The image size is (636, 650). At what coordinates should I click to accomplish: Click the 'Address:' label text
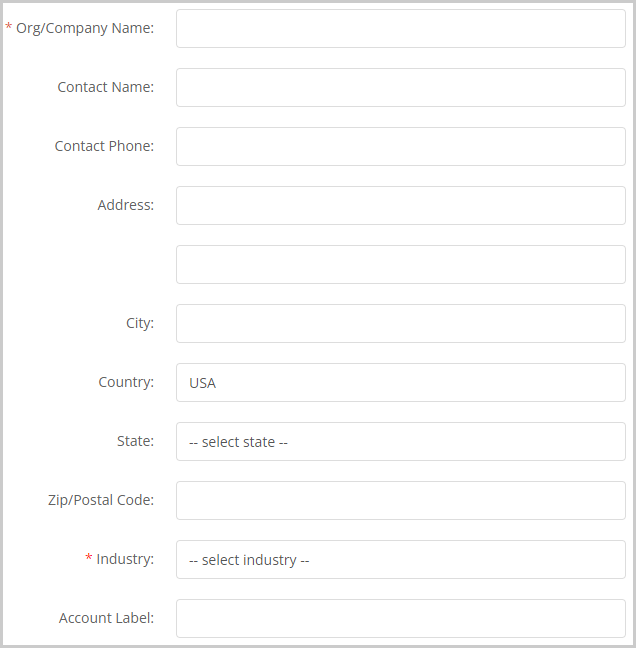[x=126, y=205]
